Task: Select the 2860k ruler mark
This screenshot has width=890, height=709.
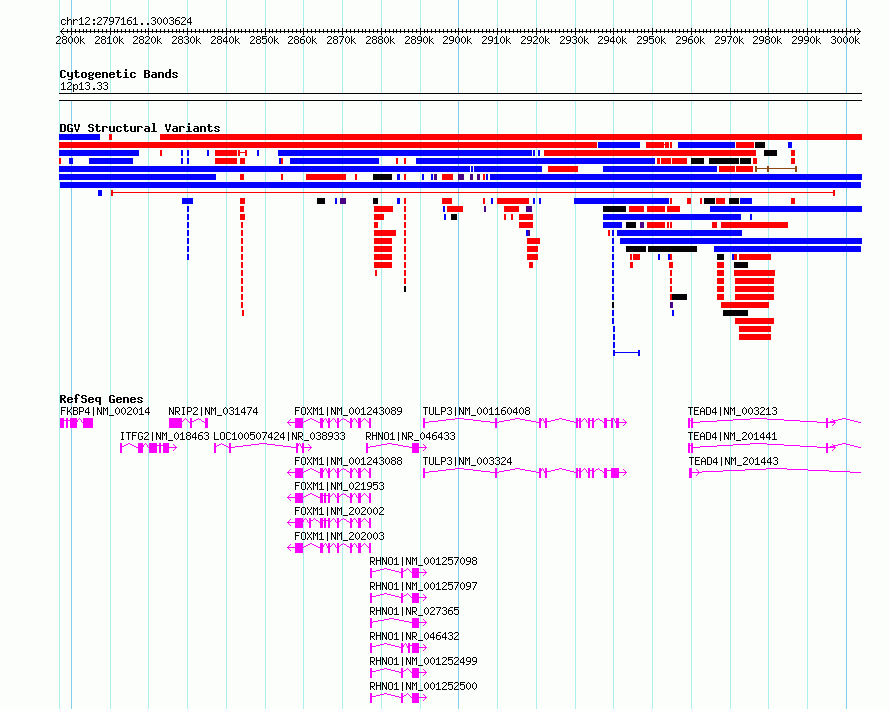Action: [x=303, y=40]
